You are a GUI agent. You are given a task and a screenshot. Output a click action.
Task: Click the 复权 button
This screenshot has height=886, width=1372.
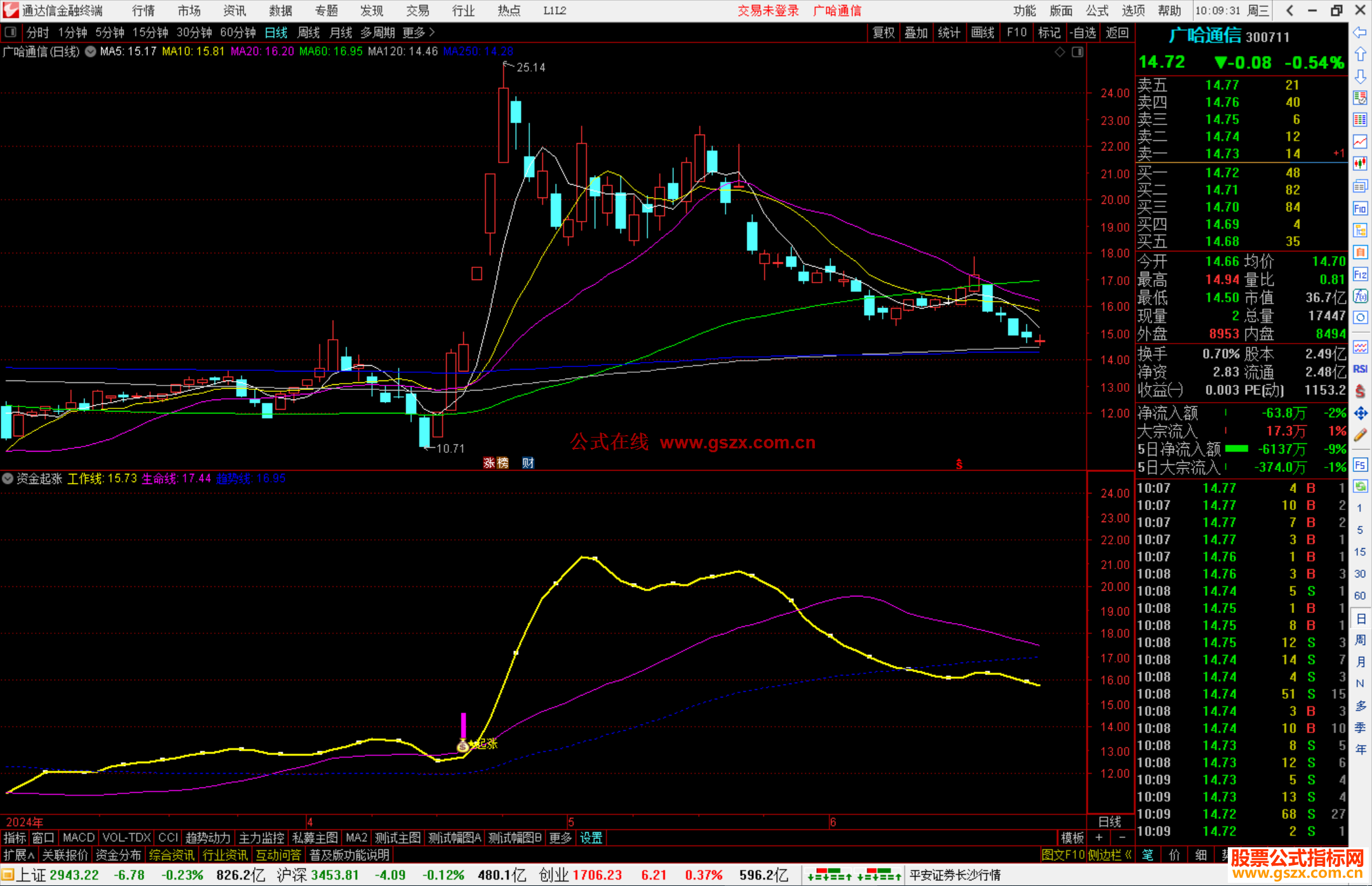883,32
